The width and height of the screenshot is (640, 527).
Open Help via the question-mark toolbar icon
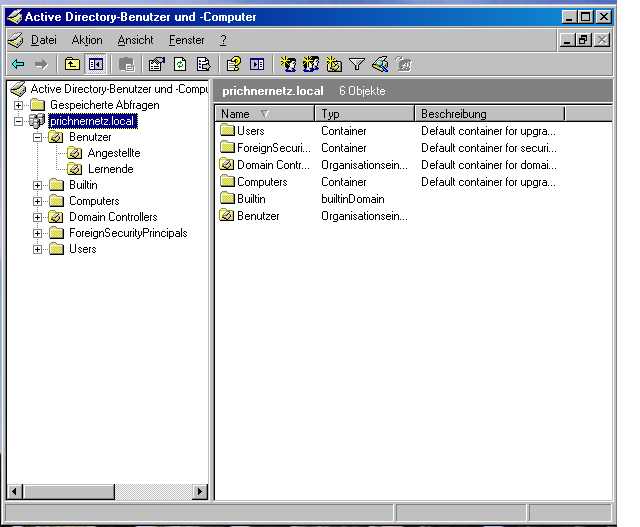pos(233,64)
